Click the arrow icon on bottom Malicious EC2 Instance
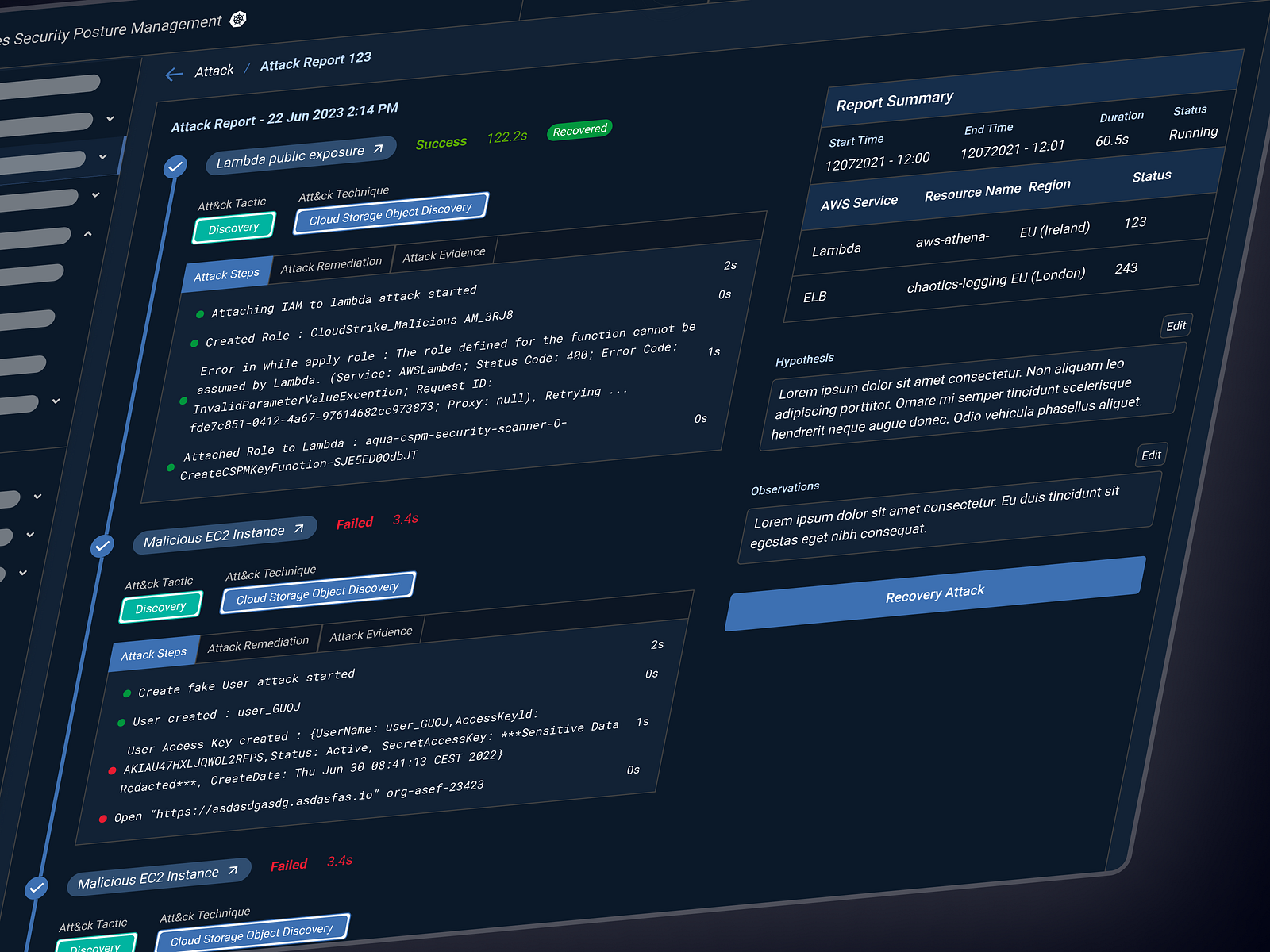The height and width of the screenshot is (952, 1270). click(235, 869)
